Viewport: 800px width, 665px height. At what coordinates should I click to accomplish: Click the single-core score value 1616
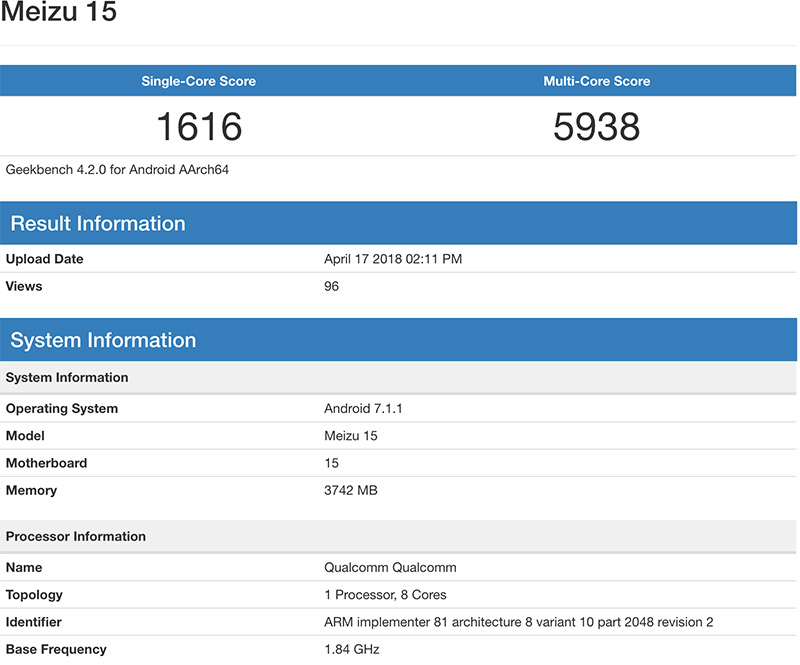[199, 126]
